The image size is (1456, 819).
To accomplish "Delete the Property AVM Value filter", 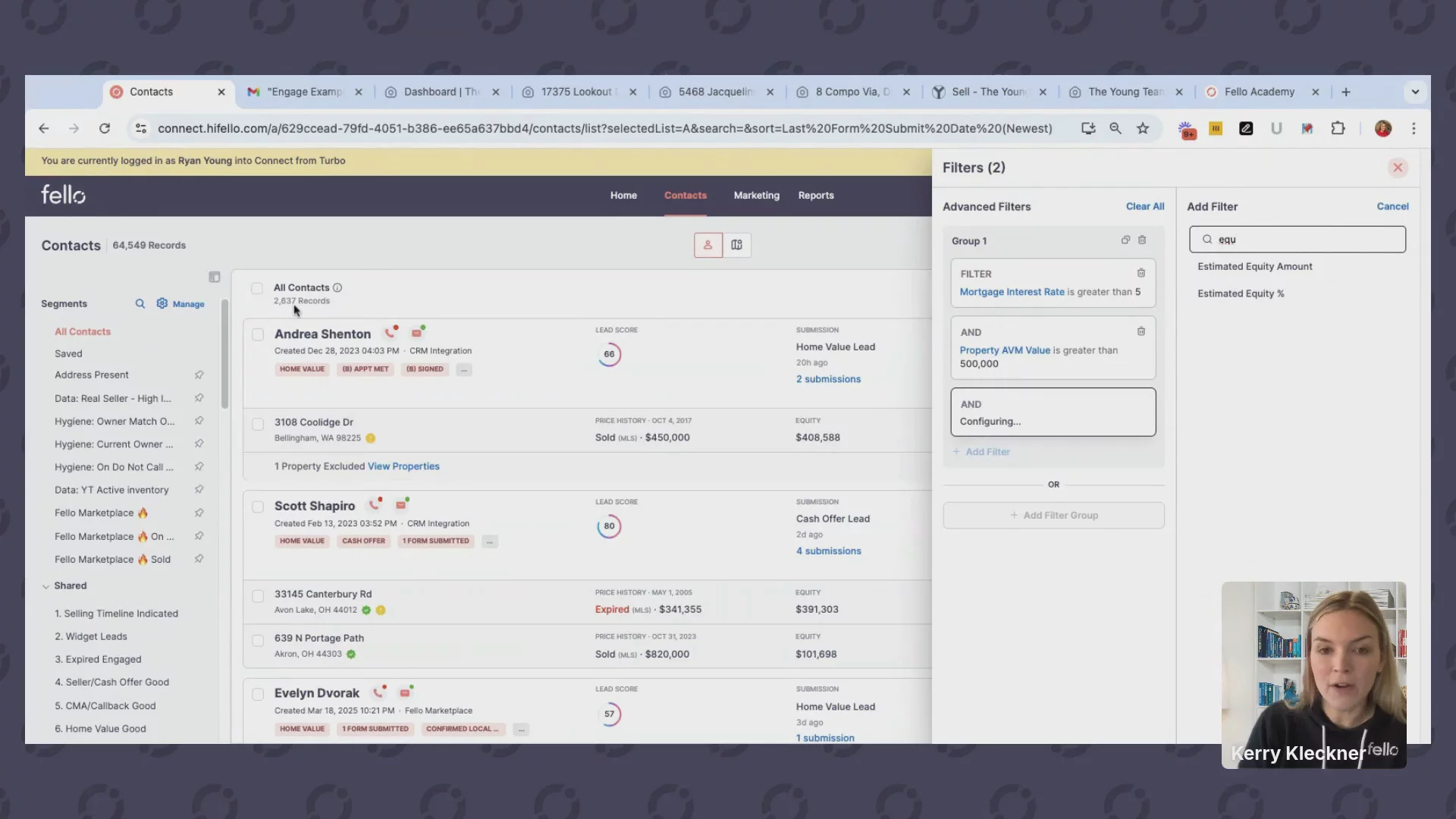I will tap(1141, 331).
